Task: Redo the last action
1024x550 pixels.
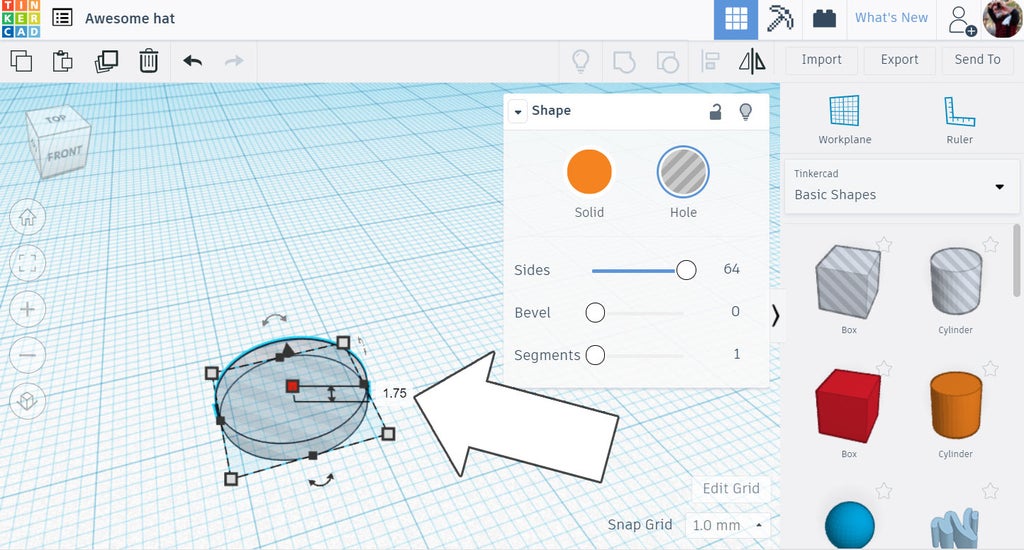Action: [234, 61]
